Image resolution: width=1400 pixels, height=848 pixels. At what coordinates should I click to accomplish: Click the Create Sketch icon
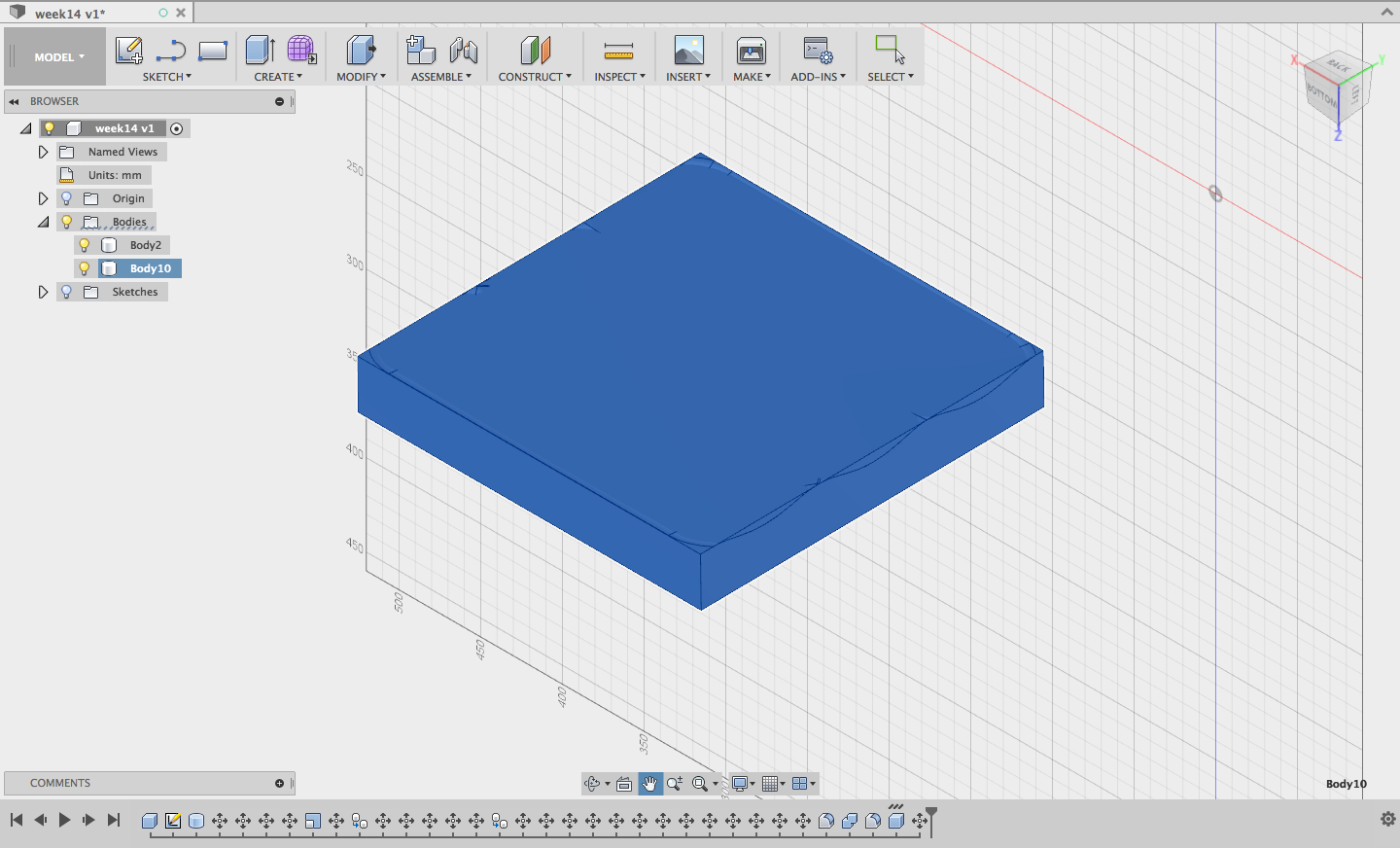(128, 50)
